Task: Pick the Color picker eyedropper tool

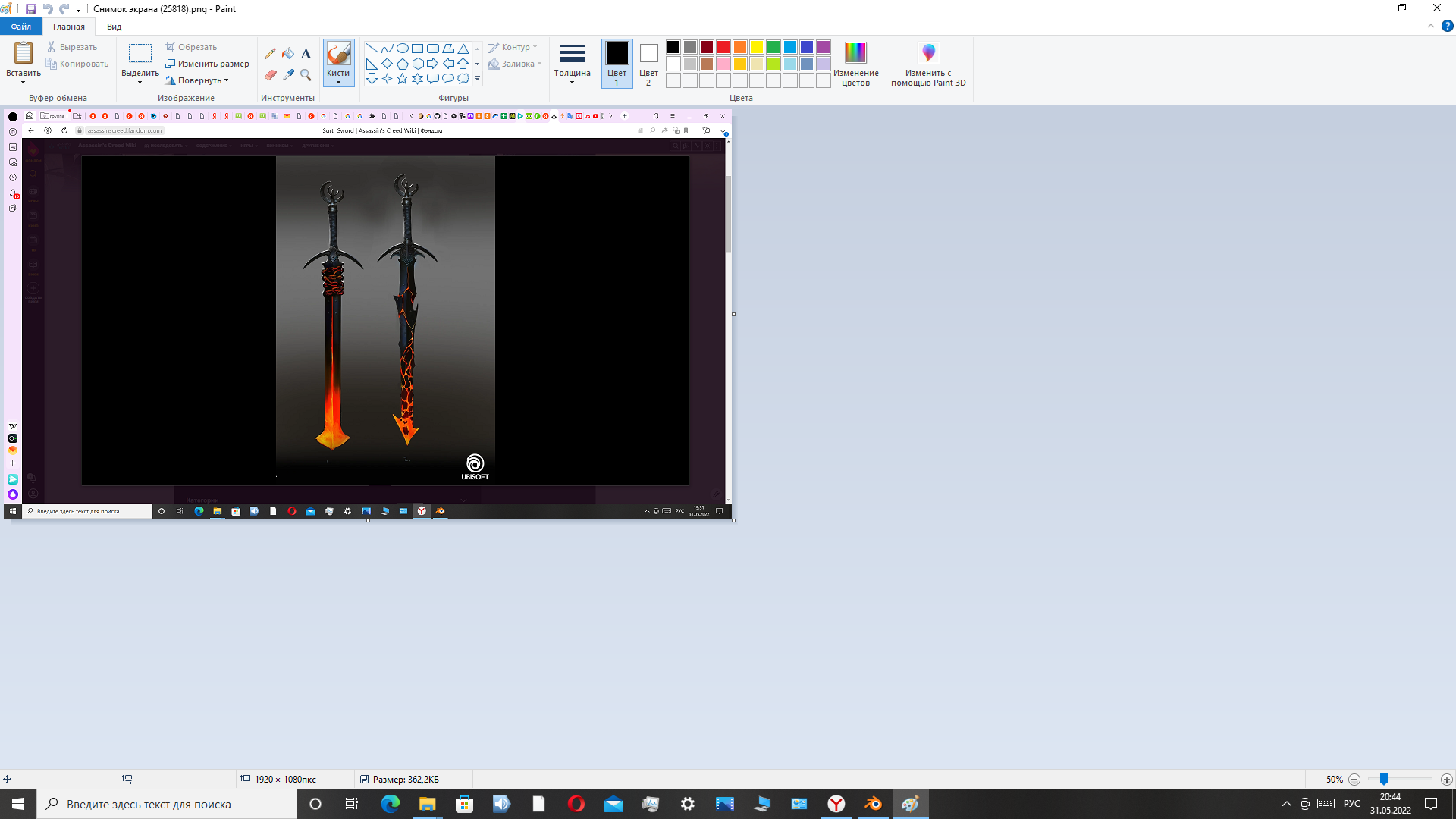Action: point(288,74)
